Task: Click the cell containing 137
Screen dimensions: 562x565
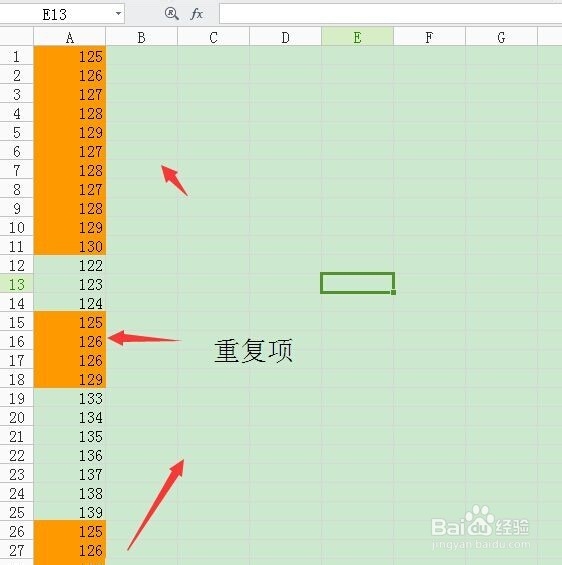Action: pyautogui.click(x=70, y=474)
